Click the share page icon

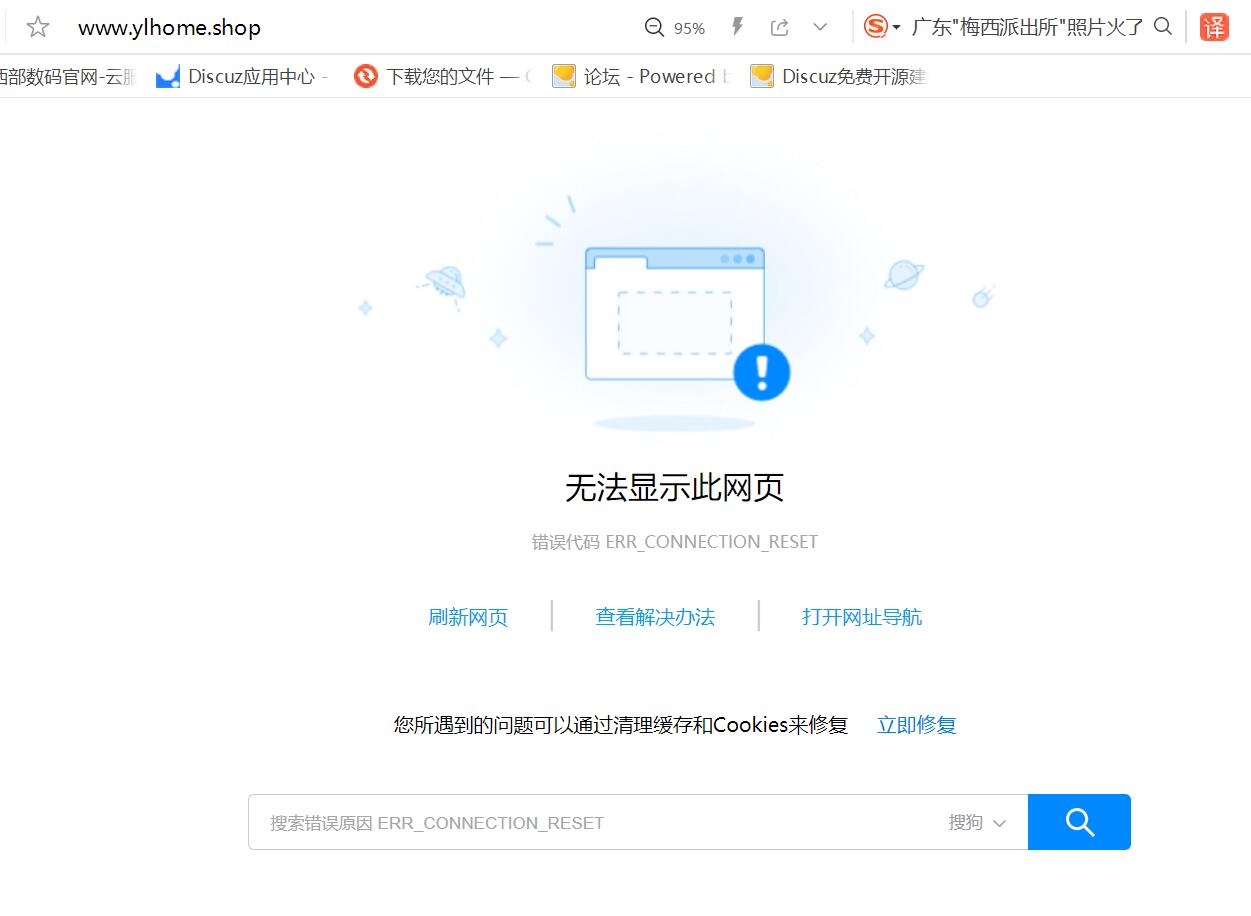(780, 27)
